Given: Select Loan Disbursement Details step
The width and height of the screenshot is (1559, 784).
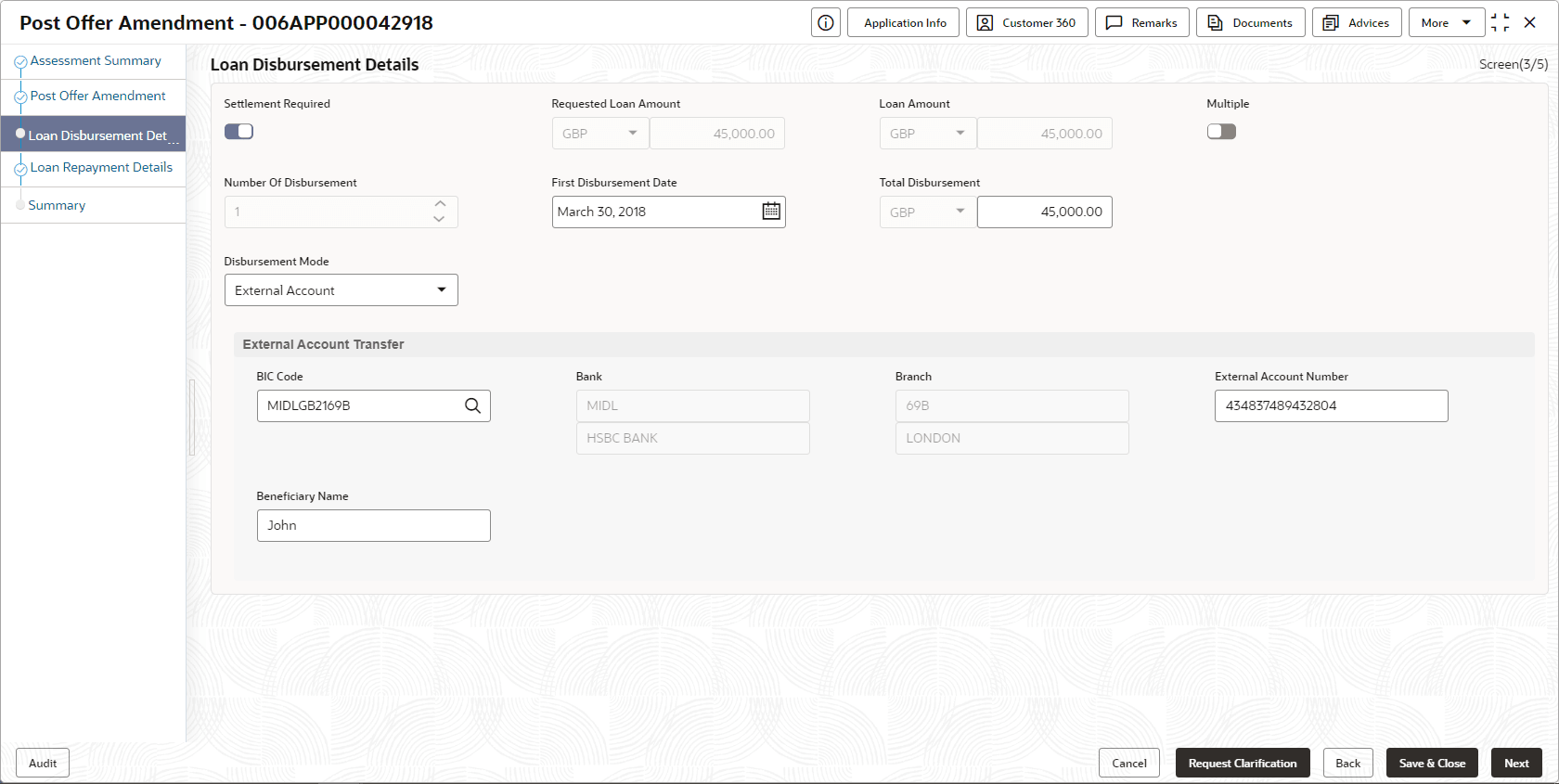Looking at the screenshot, I should click(94, 135).
